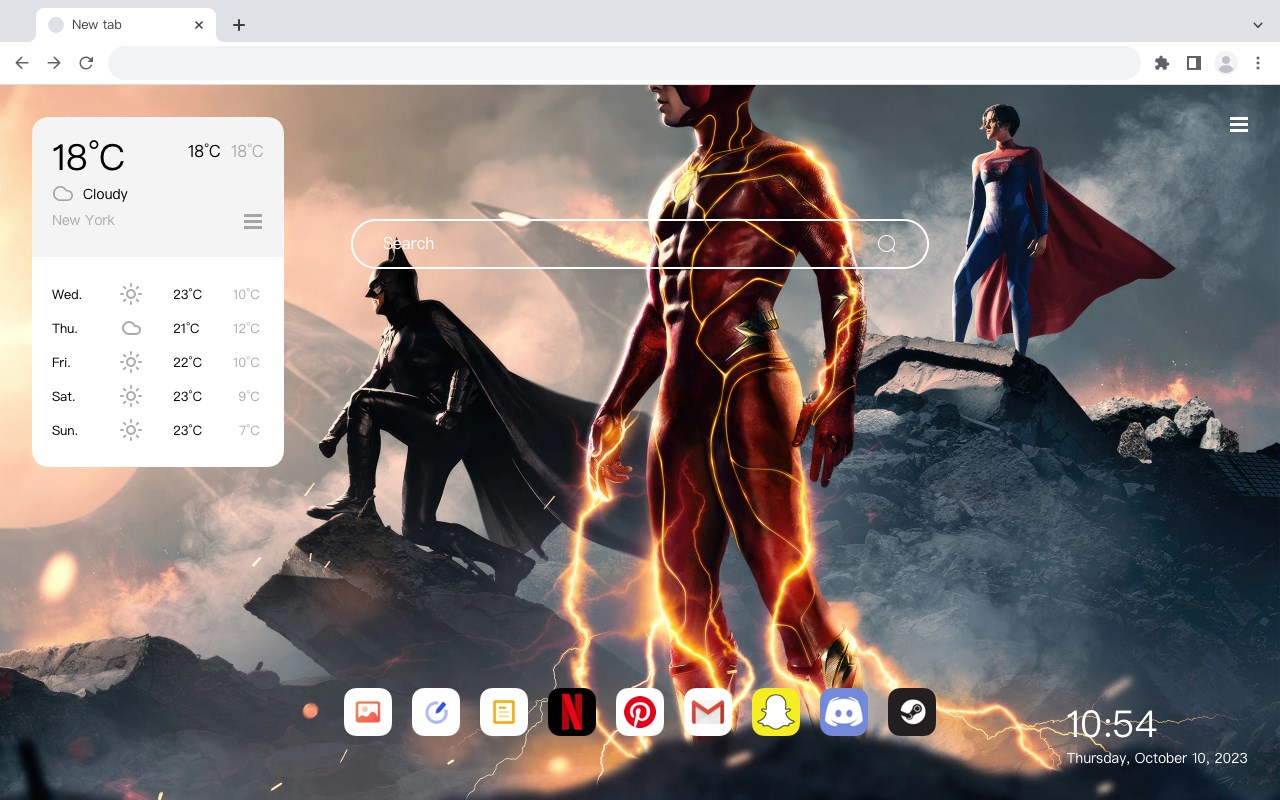This screenshot has height=800, width=1280.
Task: Click the Cloudy weather cloud icon
Action: pos(63,194)
